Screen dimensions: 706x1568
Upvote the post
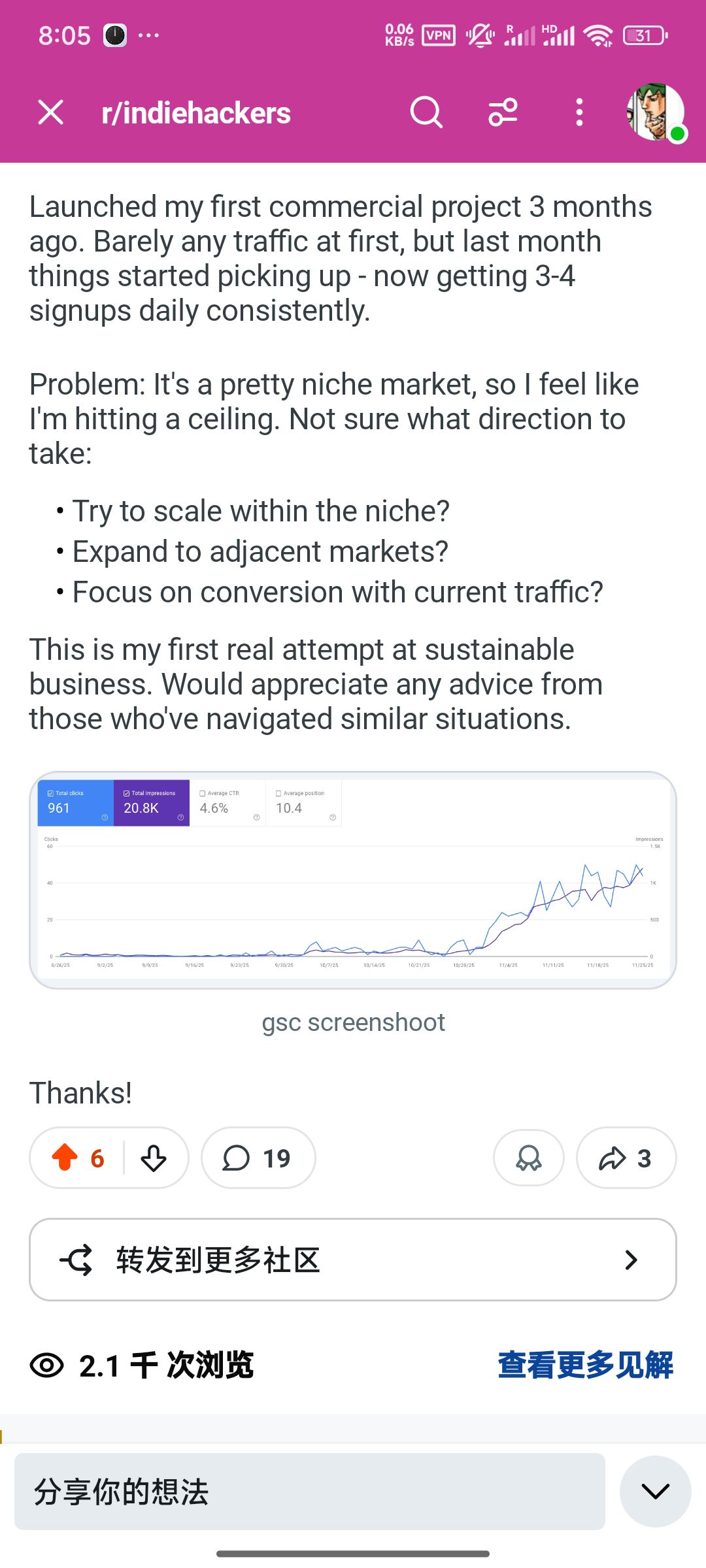click(65, 1158)
